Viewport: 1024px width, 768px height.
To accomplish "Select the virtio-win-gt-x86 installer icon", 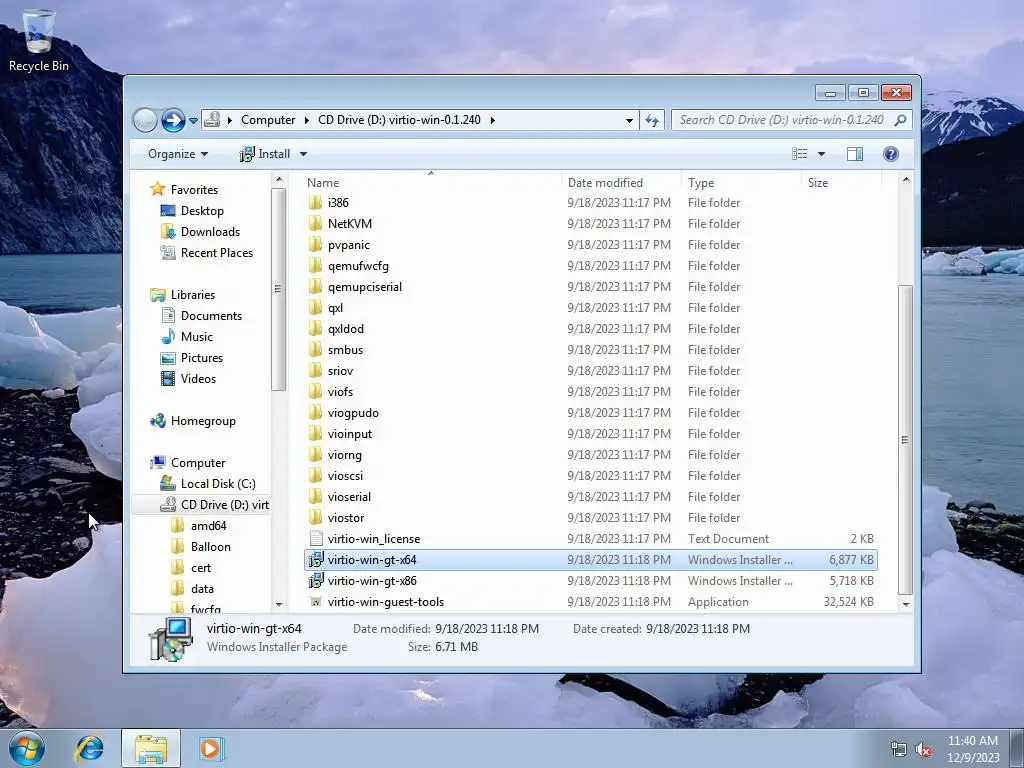I will [315, 581].
